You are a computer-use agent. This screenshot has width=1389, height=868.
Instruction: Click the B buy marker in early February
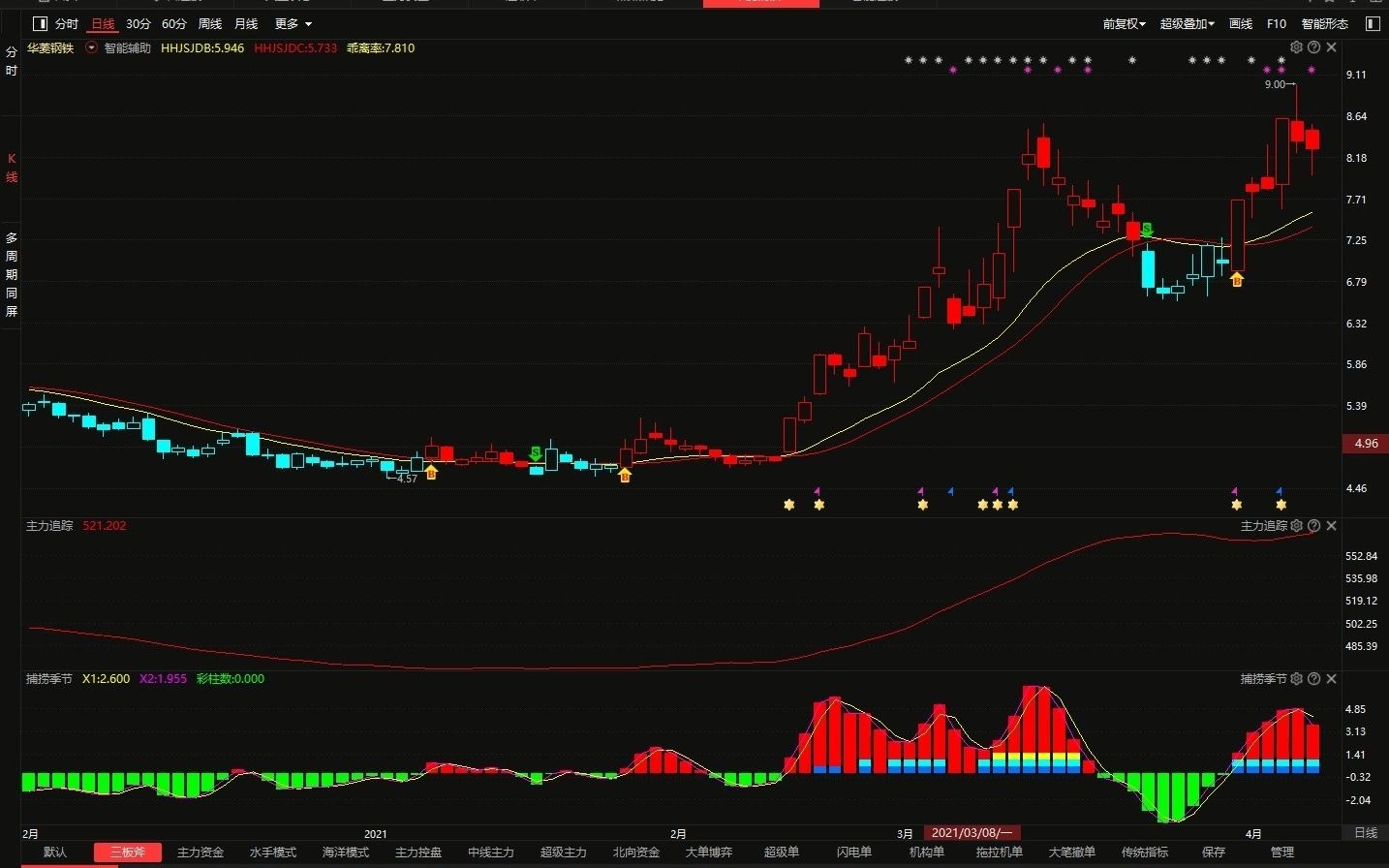pos(625,475)
